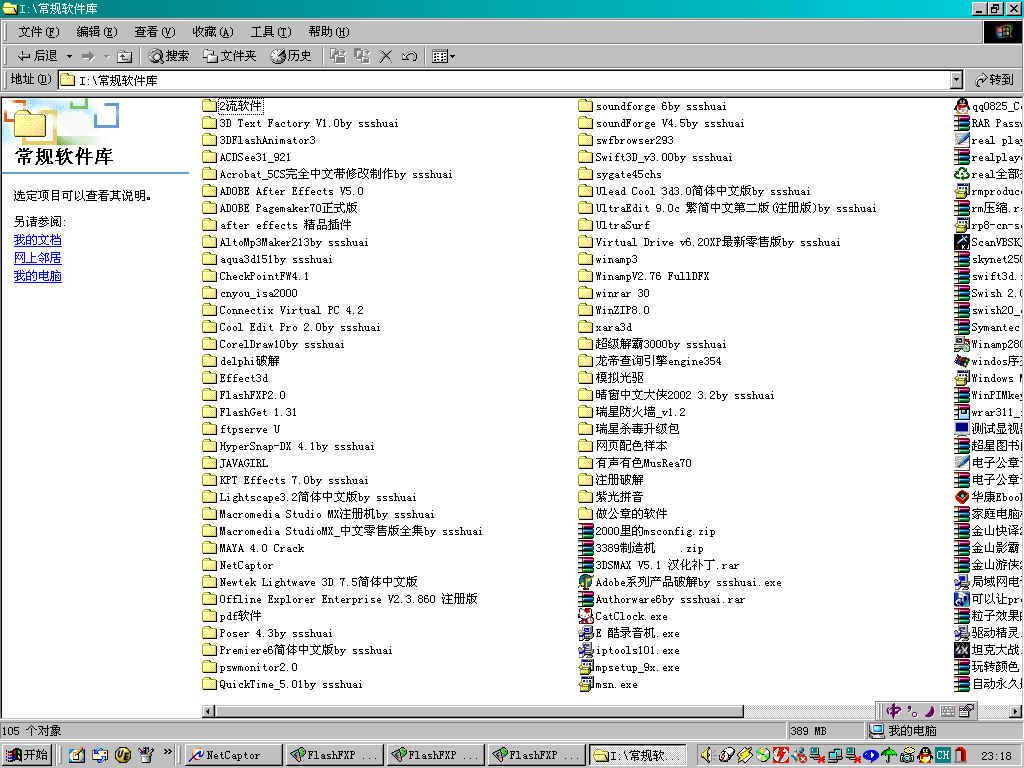Click the delete X toolbar icon
This screenshot has height=768, width=1024.
point(386,56)
